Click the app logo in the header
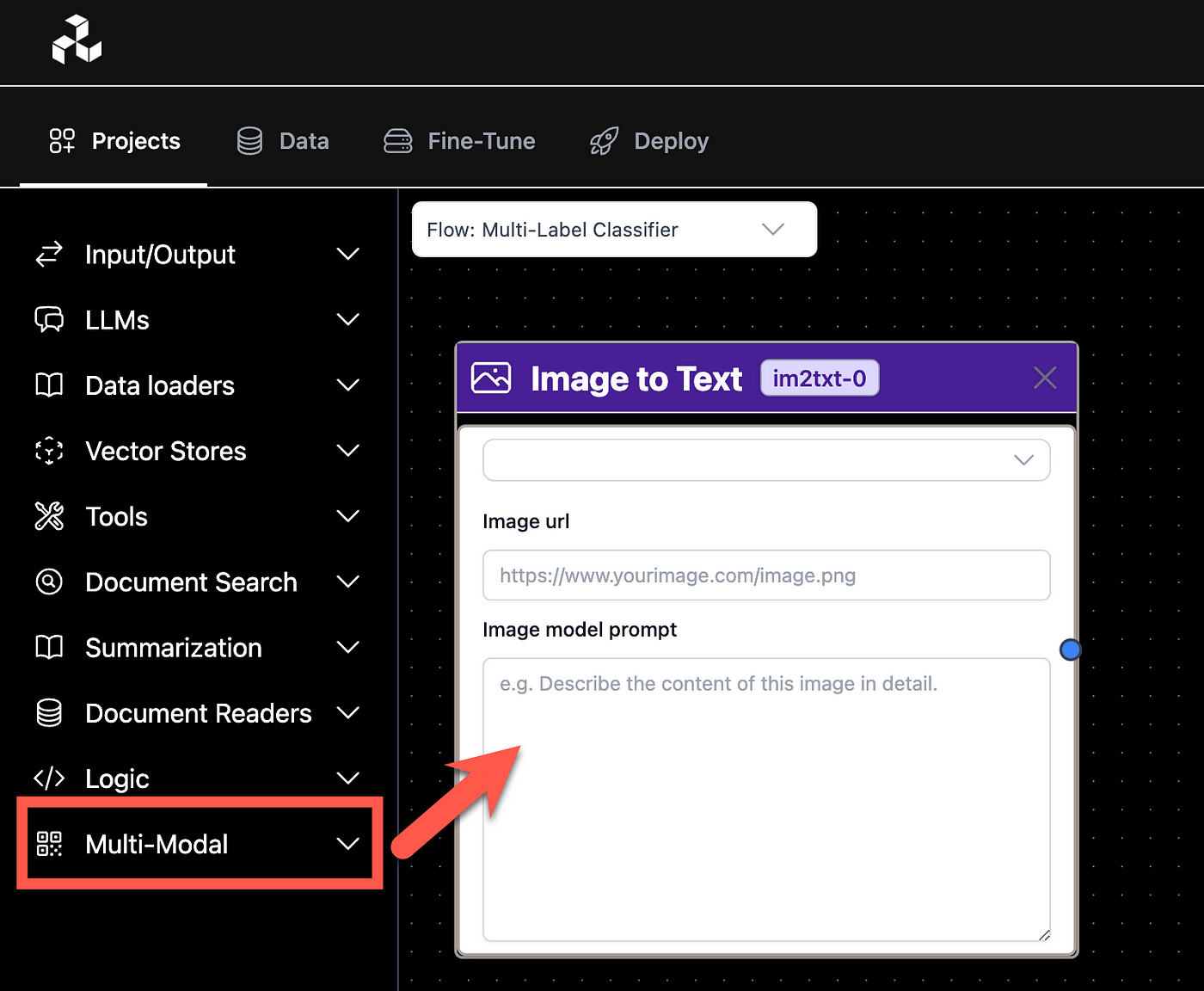This screenshot has height=991, width=1204. click(x=77, y=40)
